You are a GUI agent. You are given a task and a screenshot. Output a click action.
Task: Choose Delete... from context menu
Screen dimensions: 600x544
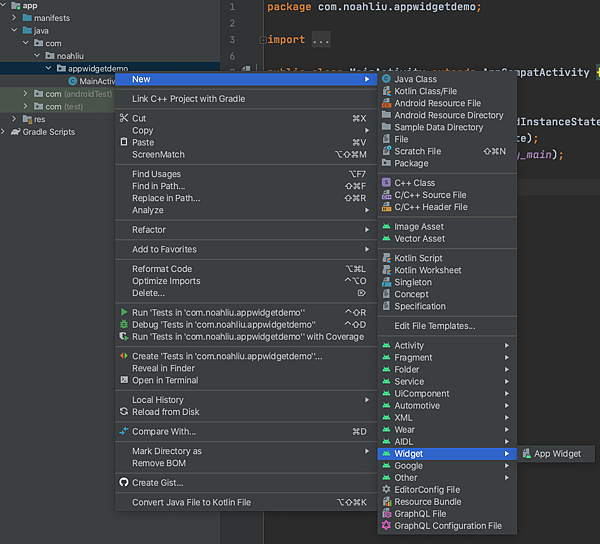click(x=246, y=293)
